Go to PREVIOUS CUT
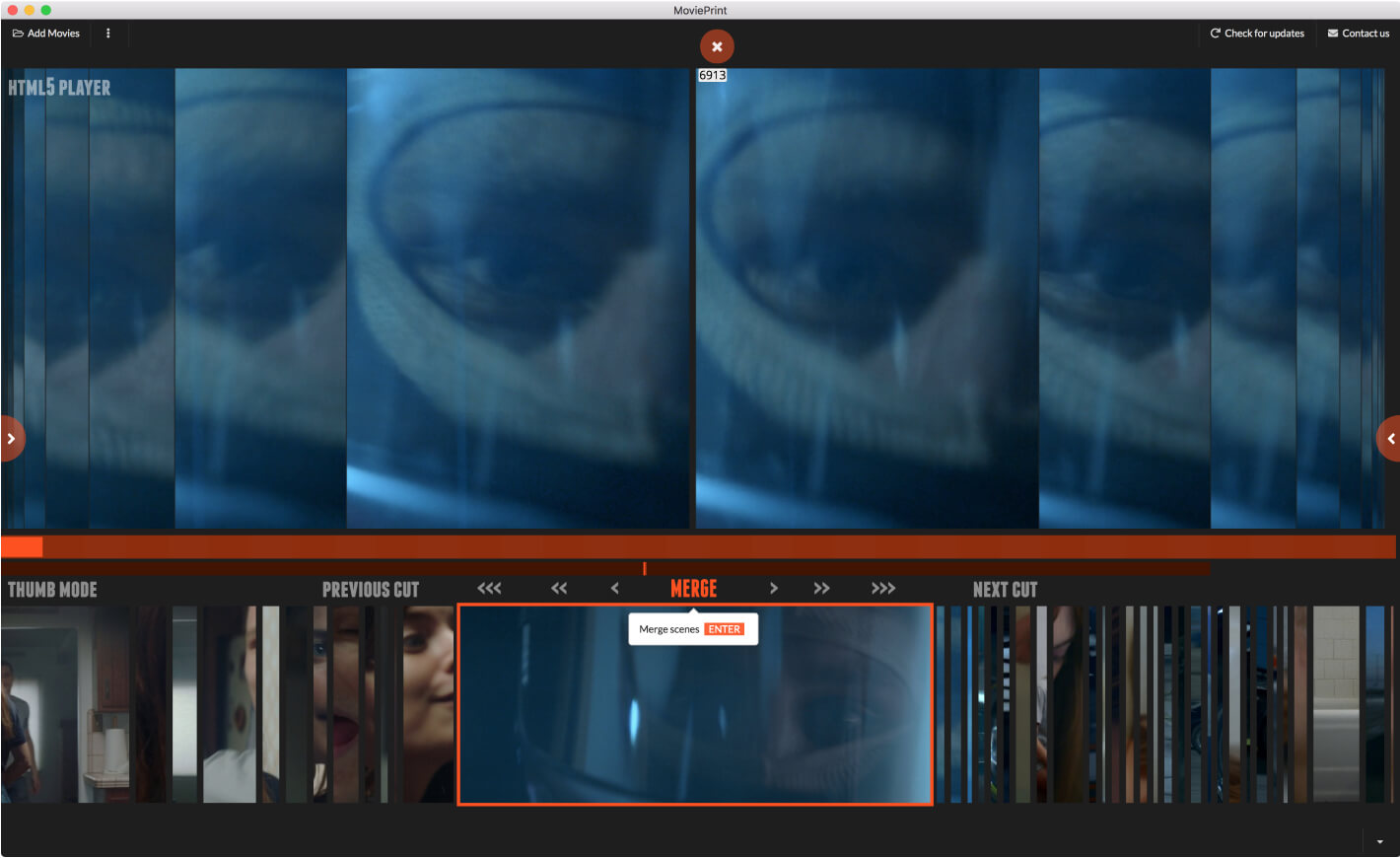 click(x=371, y=590)
